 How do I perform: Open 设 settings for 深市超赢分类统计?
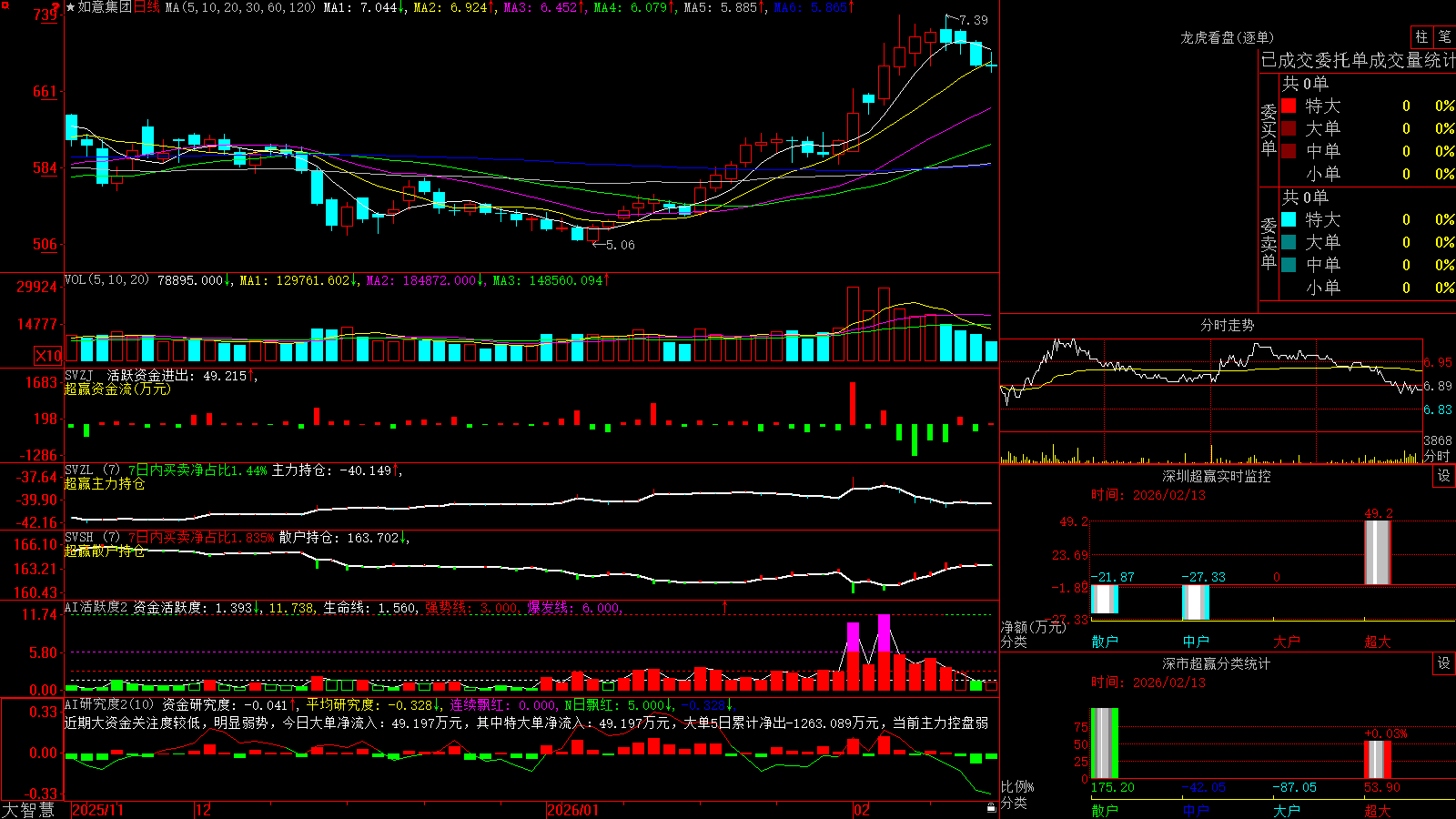tap(1443, 663)
